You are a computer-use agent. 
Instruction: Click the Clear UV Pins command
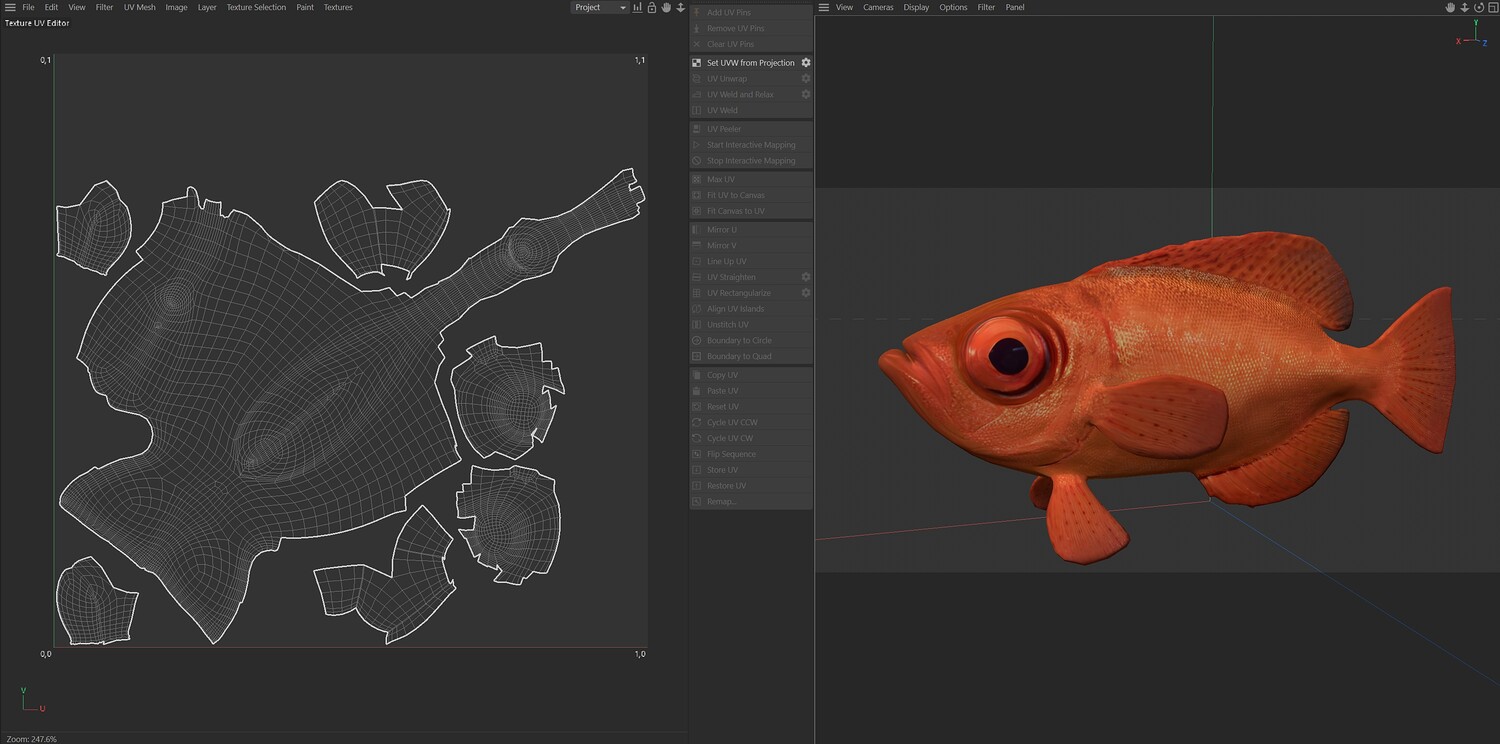[751, 44]
